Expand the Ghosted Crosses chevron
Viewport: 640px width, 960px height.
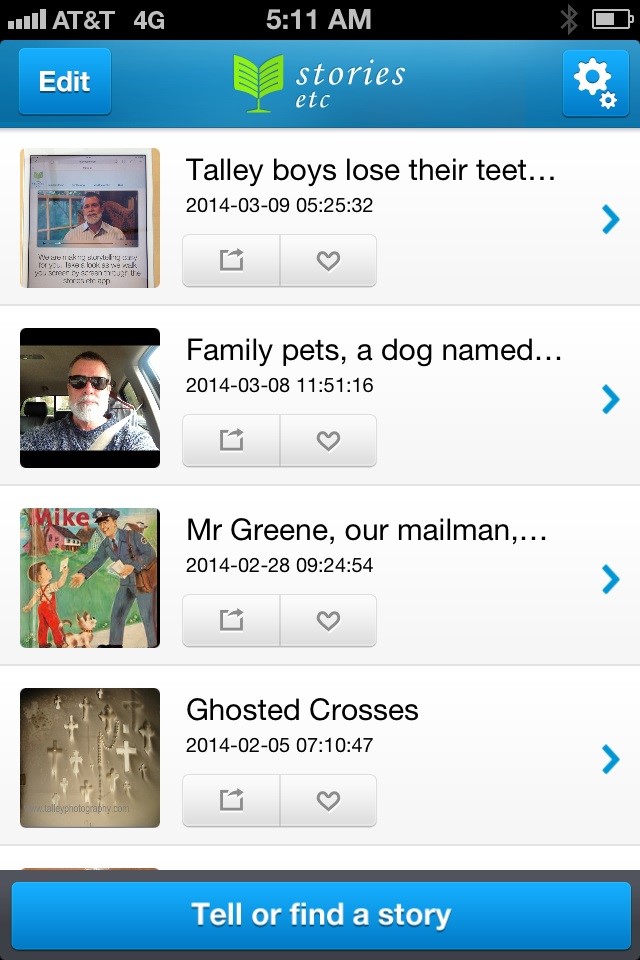point(610,759)
